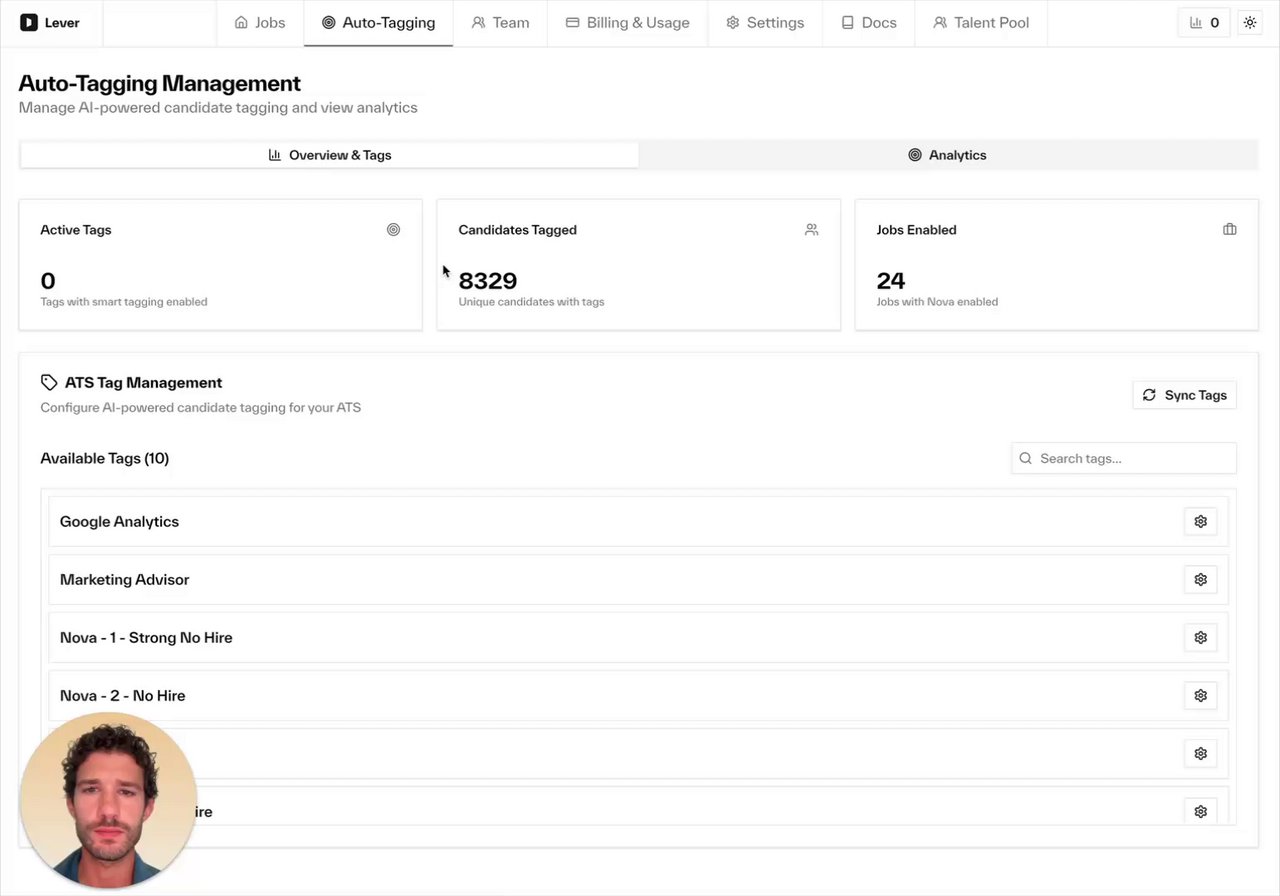The height and width of the screenshot is (896, 1280).
Task: Open settings gear for Google Analytics tag
Action: (1200, 521)
